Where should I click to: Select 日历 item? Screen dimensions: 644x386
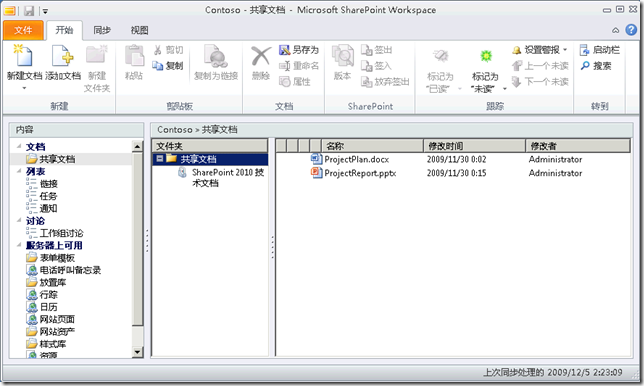(48, 307)
